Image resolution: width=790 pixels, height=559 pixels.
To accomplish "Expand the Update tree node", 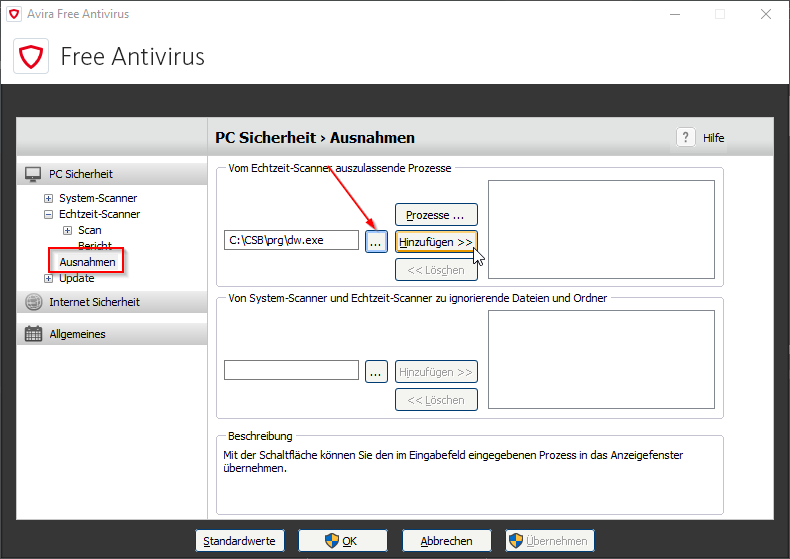I will tap(48, 278).
